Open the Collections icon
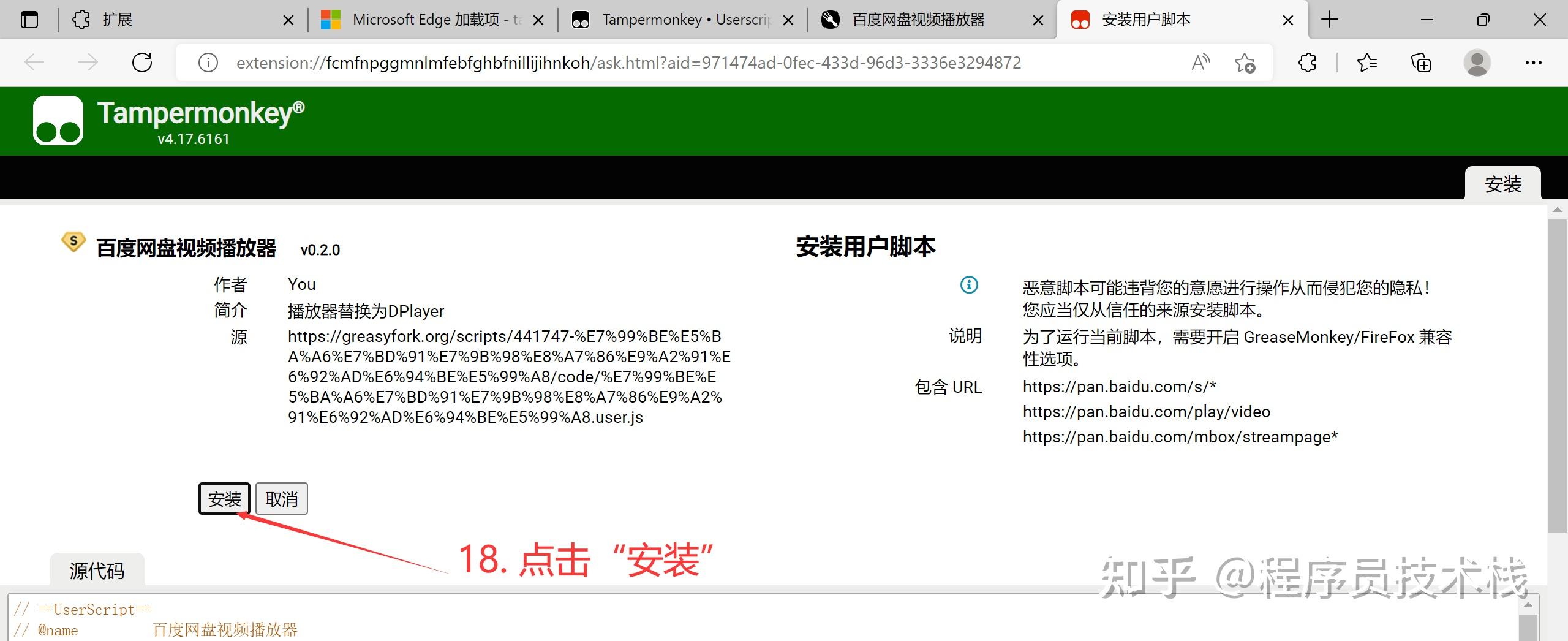 click(x=1421, y=63)
